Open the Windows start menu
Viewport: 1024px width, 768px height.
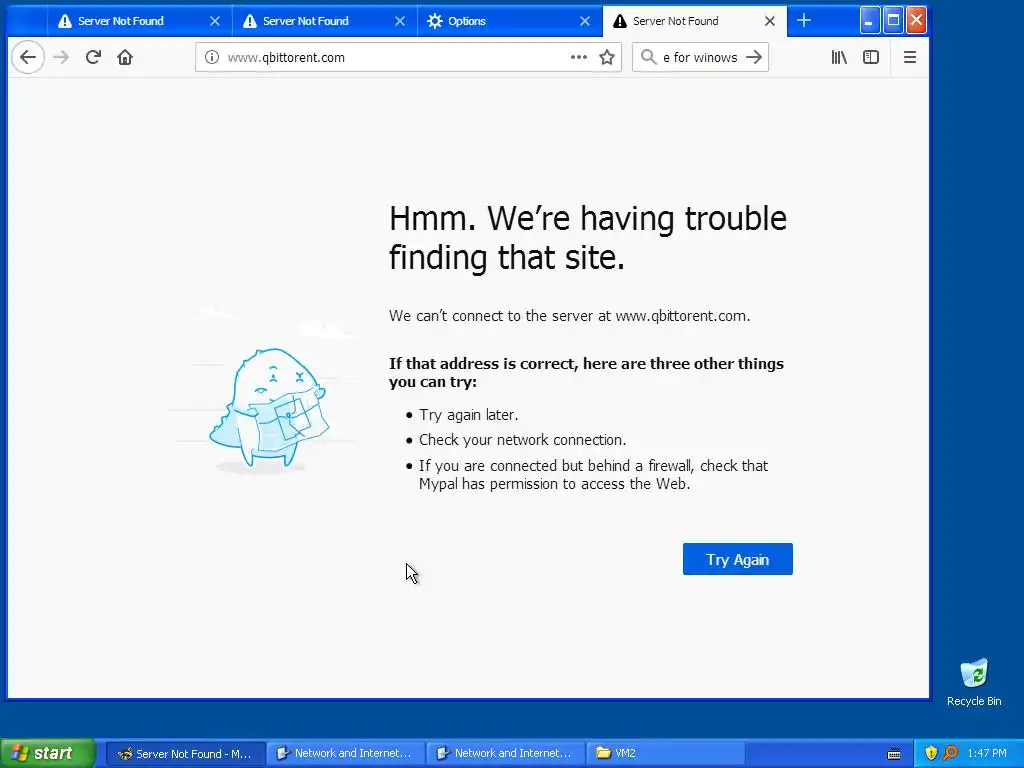click(x=47, y=753)
